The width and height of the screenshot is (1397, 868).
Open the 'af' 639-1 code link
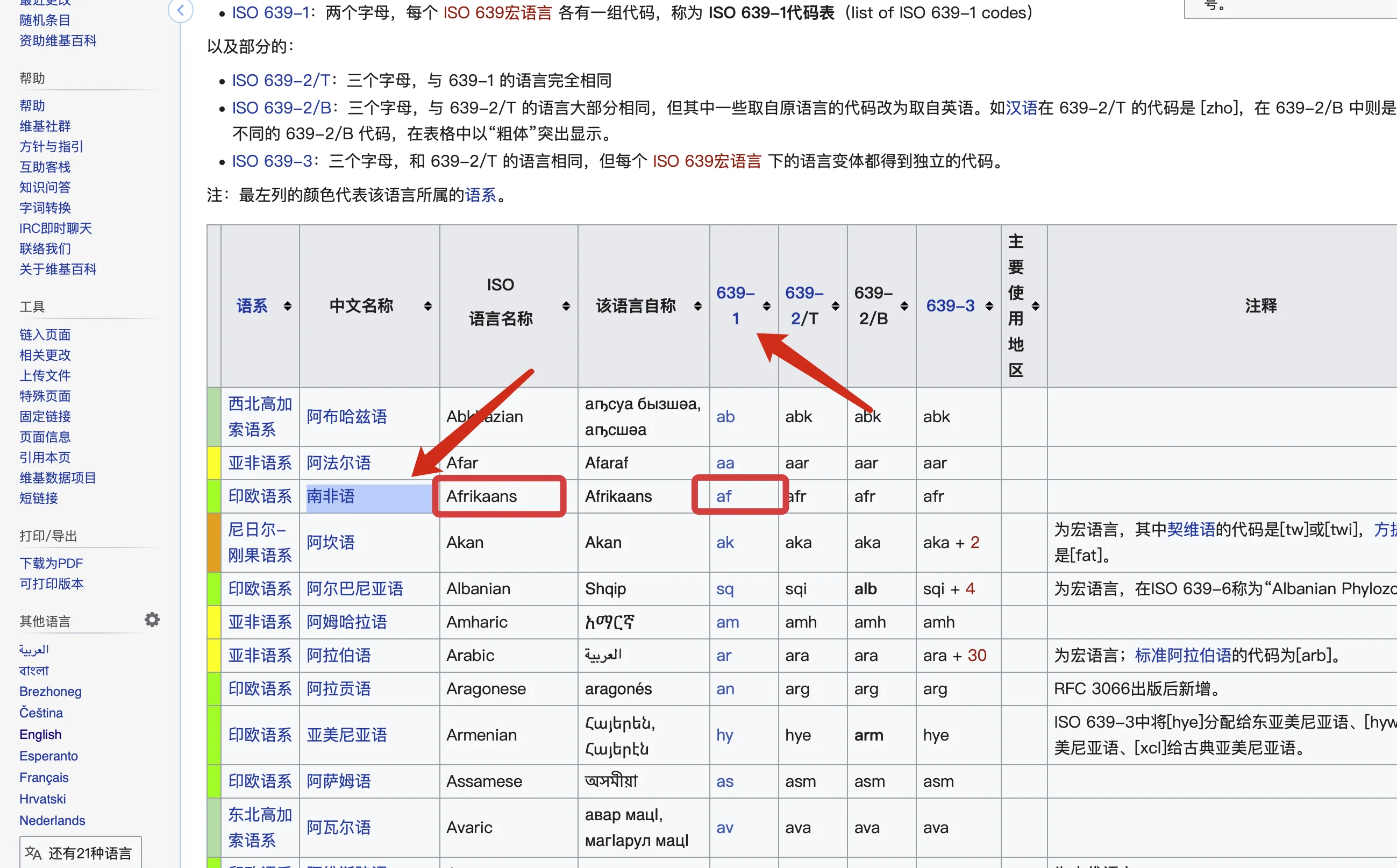[723, 496]
